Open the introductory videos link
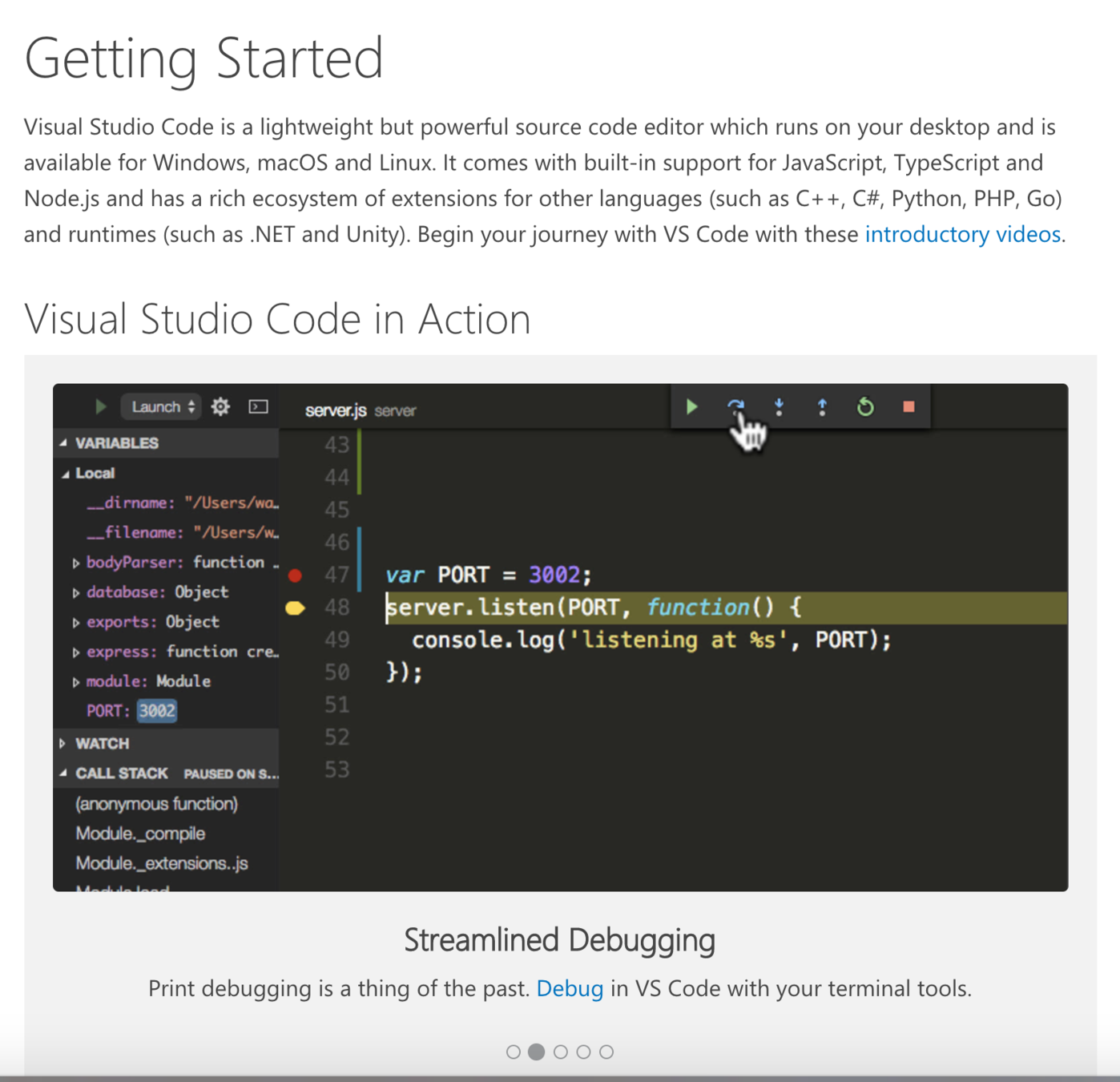 click(x=963, y=234)
